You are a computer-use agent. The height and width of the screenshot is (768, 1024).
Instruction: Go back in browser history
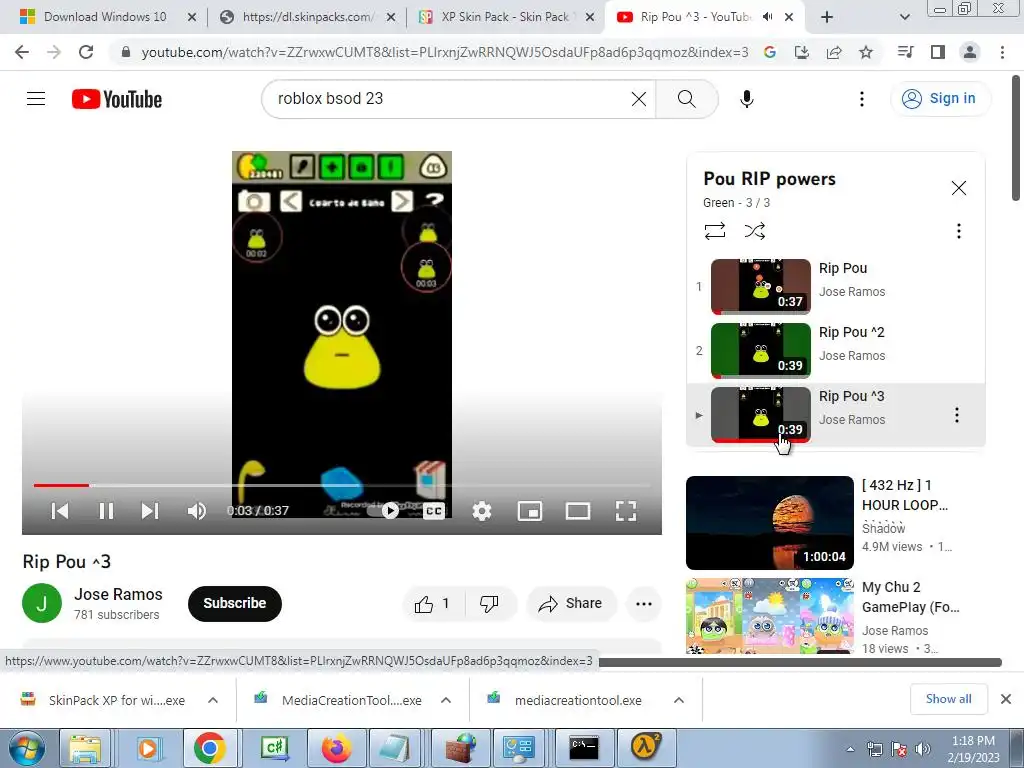[x=22, y=52]
